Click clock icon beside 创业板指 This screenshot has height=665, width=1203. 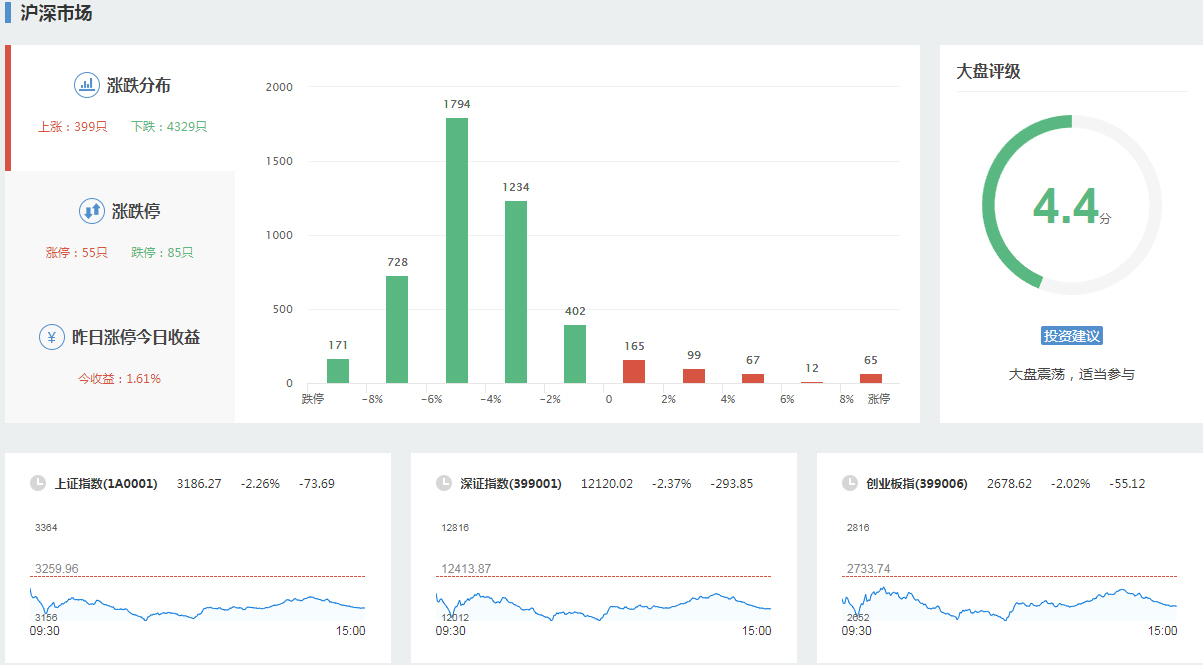pos(850,484)
